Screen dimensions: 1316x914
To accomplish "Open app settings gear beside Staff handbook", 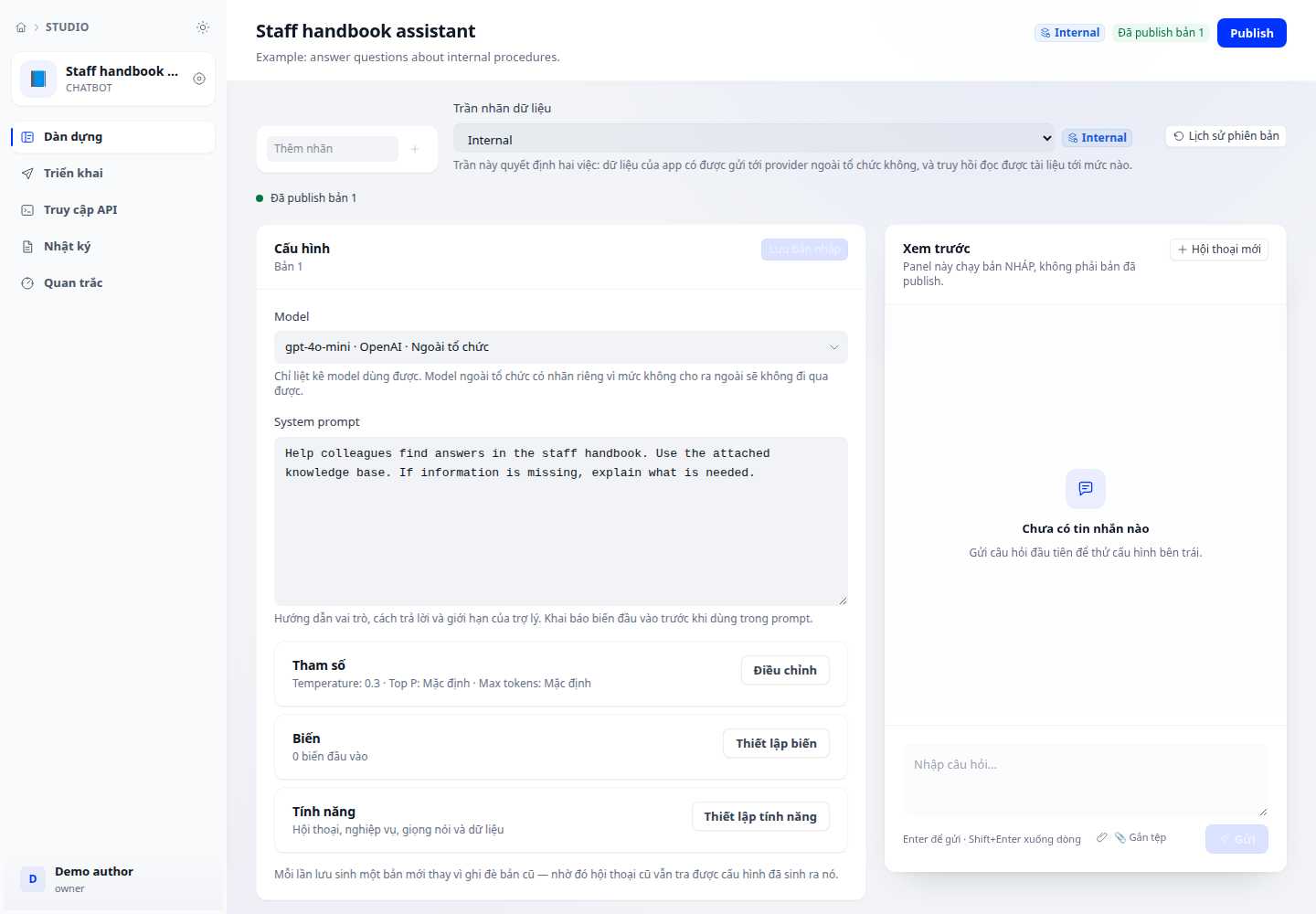I will [199, 79].
